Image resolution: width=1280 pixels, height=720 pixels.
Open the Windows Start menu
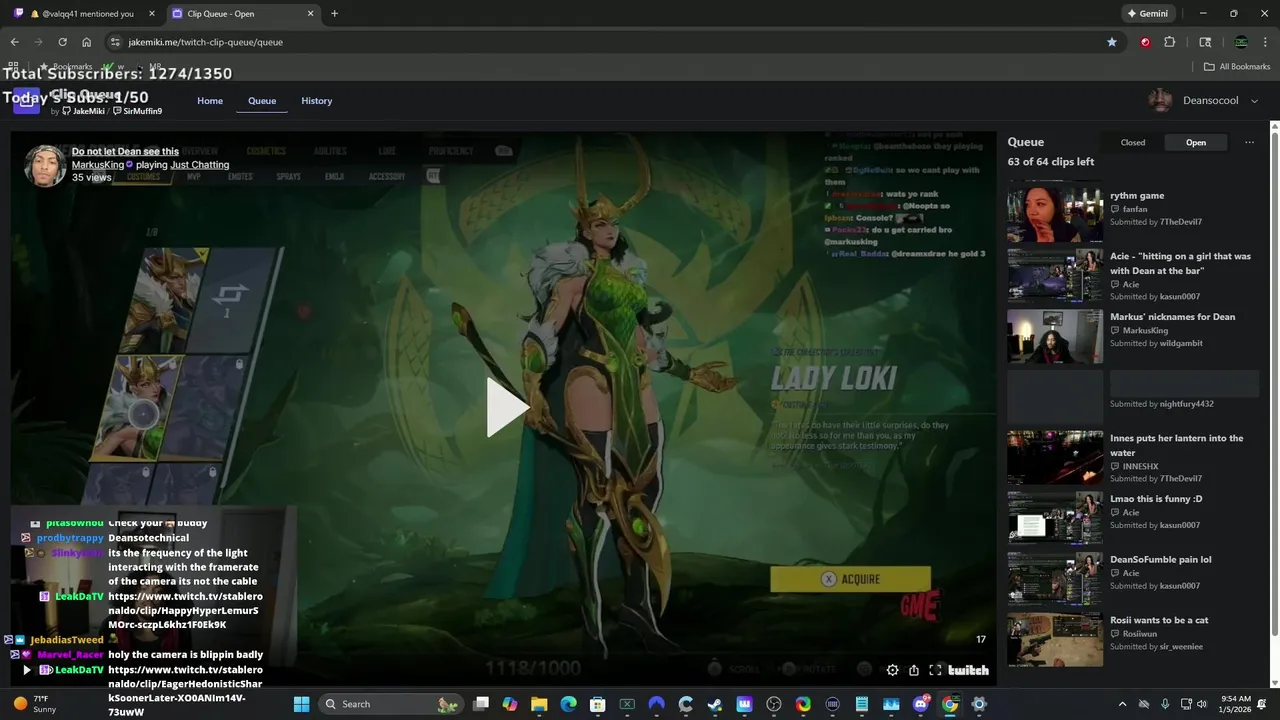coord(301,704)
